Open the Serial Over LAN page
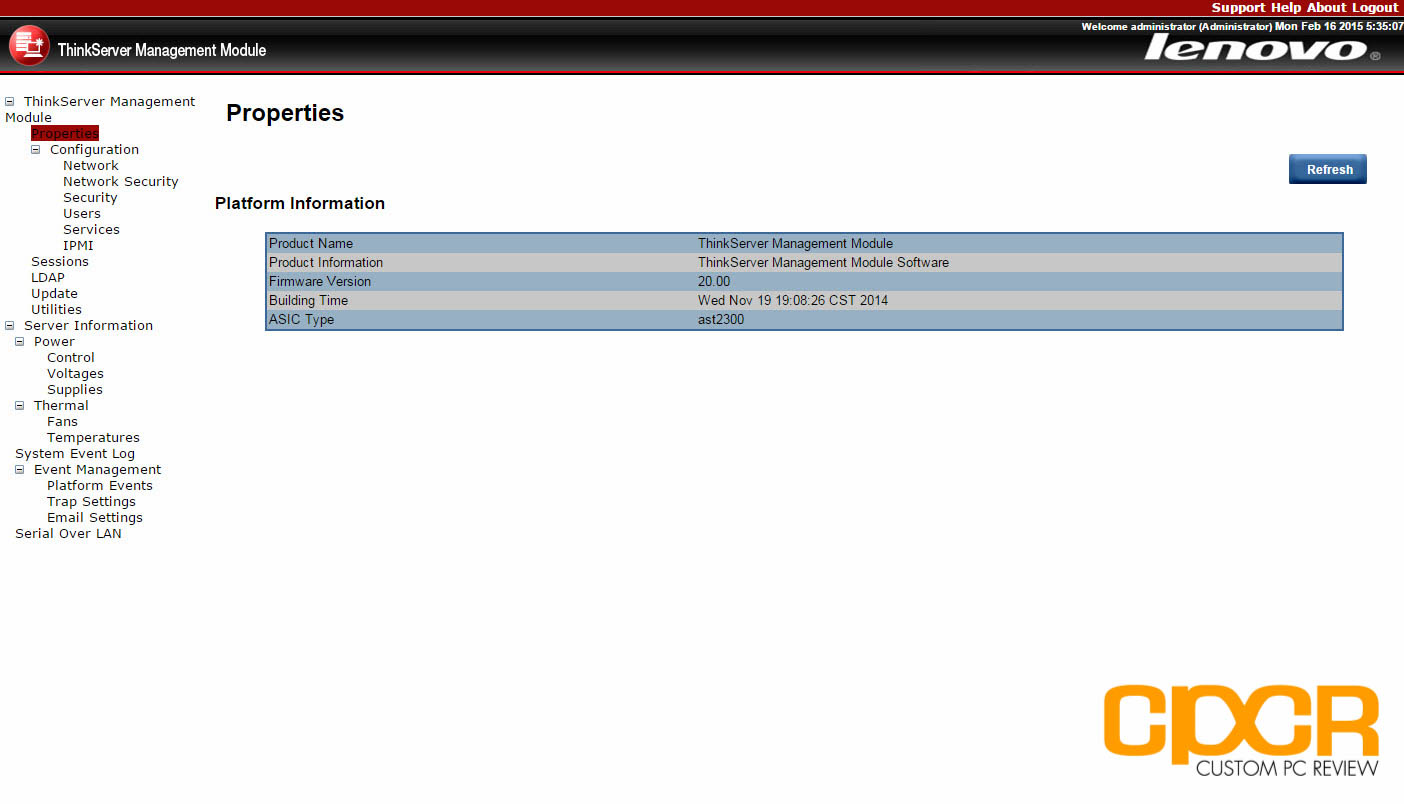The width and height of the screenshot is (1404, 804). (x=68, y=534)
